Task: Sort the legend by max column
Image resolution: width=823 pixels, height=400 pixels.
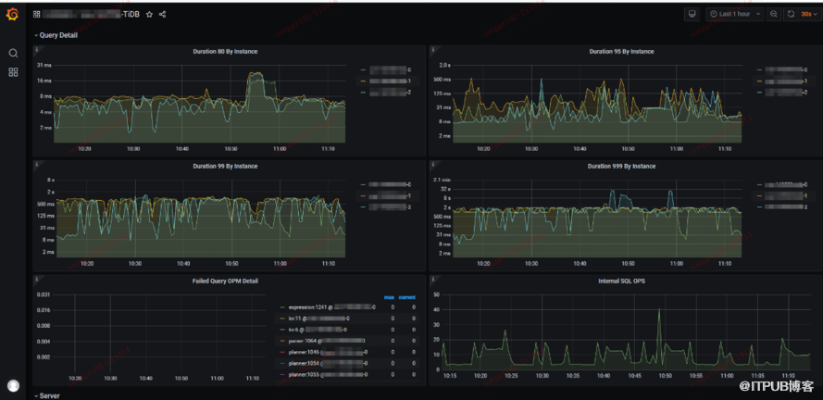Action: 389,296
